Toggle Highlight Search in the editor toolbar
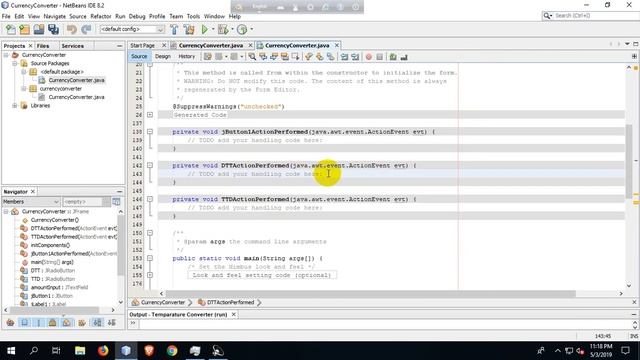 coord(284,57)
